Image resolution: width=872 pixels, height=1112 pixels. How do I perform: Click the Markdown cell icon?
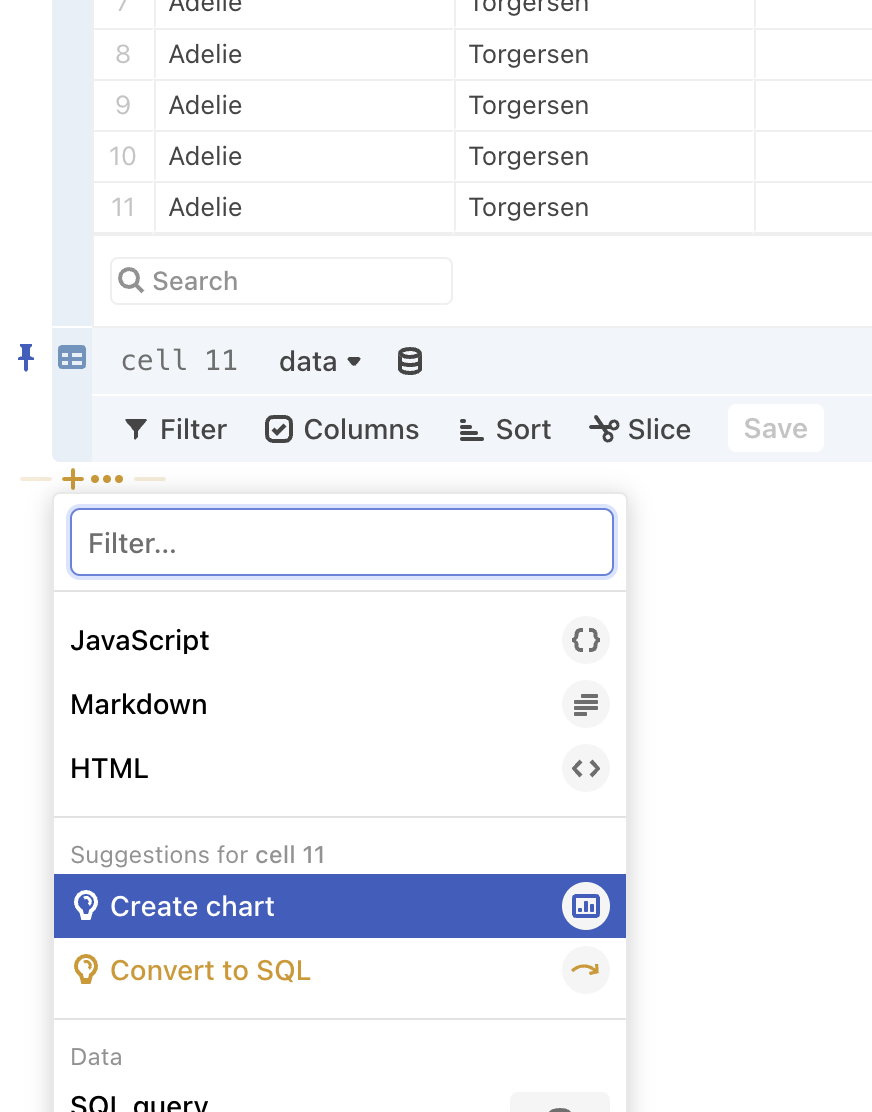(x=585, y=704)
